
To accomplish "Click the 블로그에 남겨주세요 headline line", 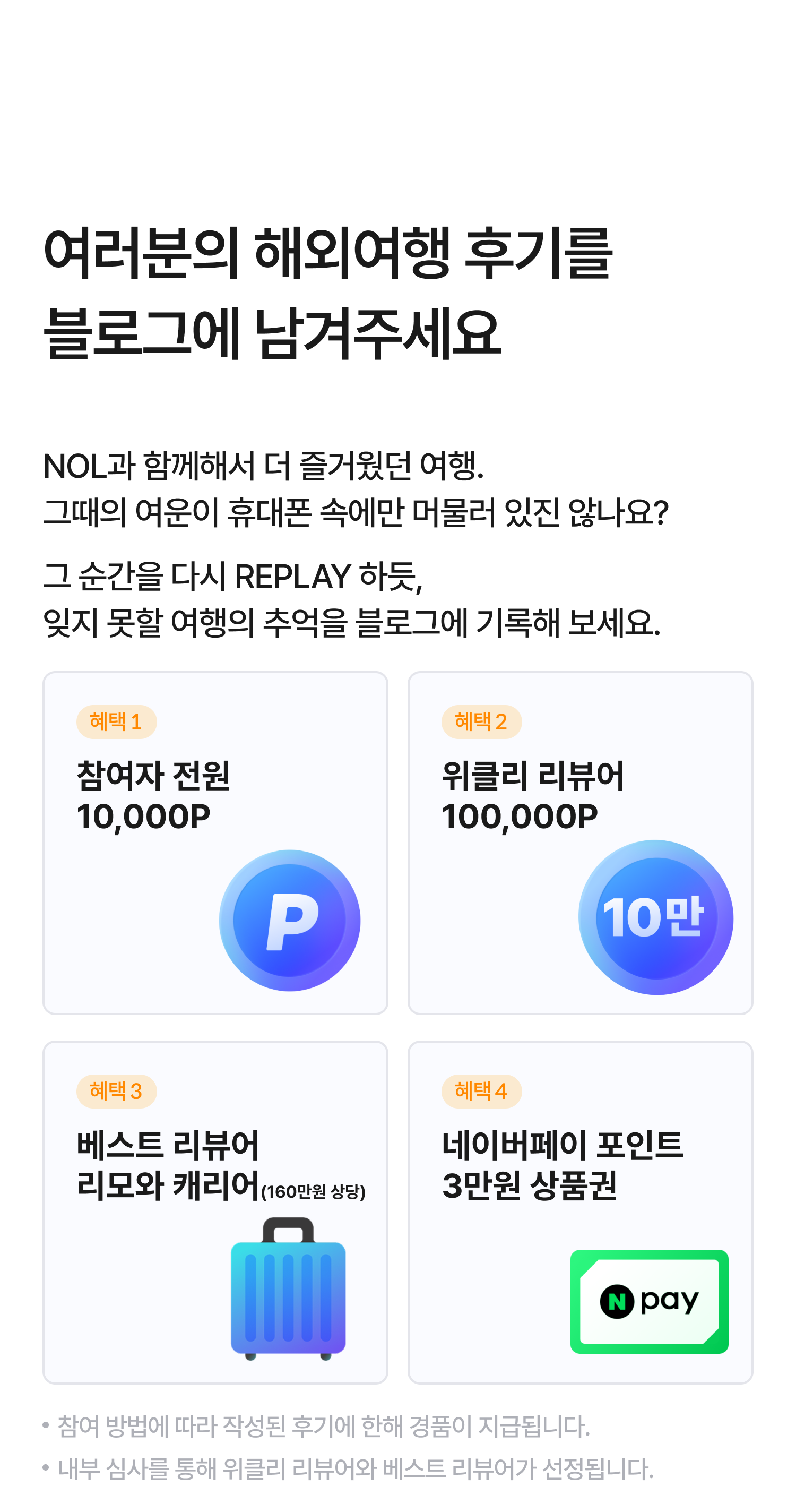I will (x=273, y=333).
